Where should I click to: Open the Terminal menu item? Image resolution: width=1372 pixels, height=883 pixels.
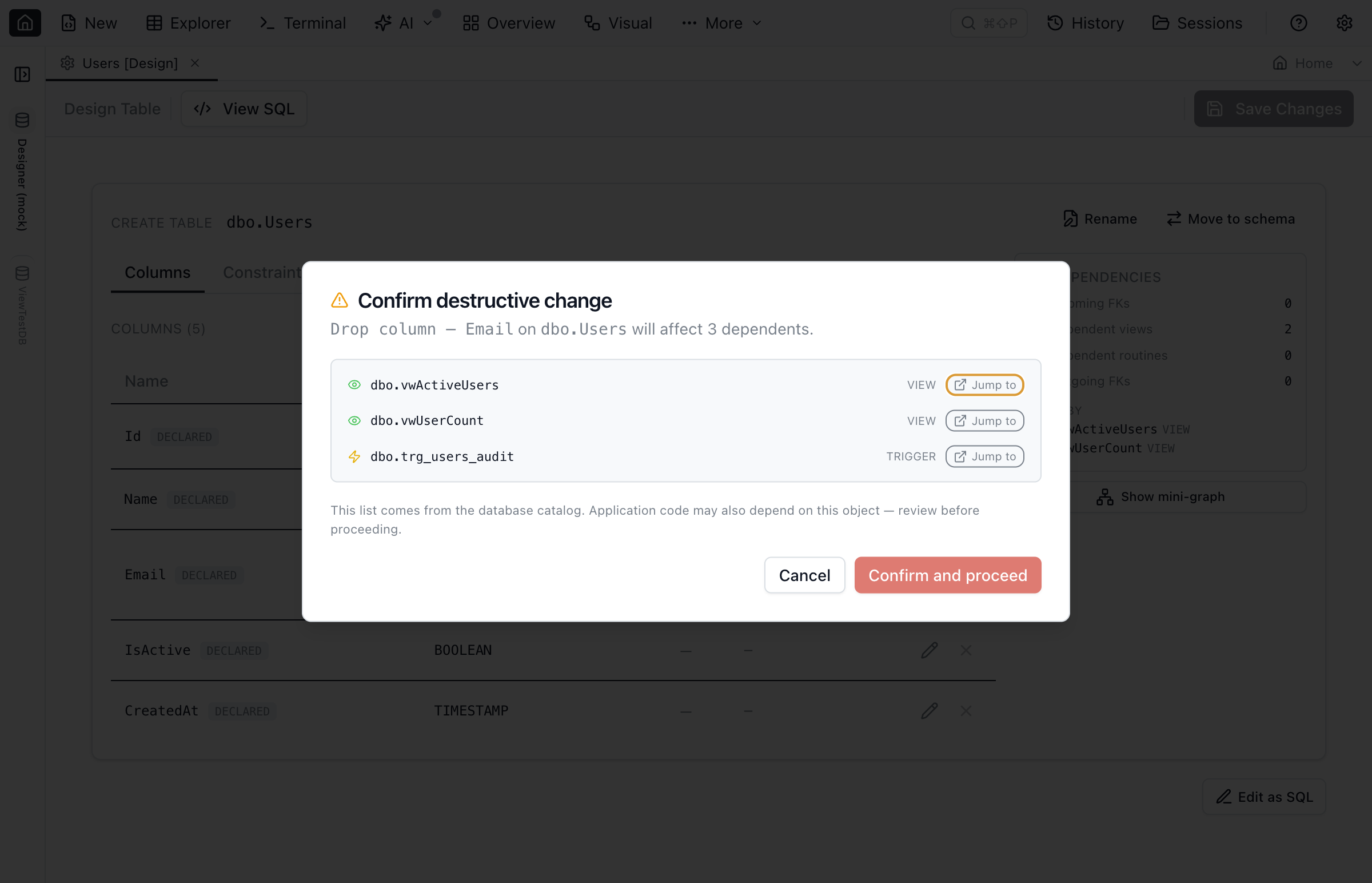tap(302, 23)
